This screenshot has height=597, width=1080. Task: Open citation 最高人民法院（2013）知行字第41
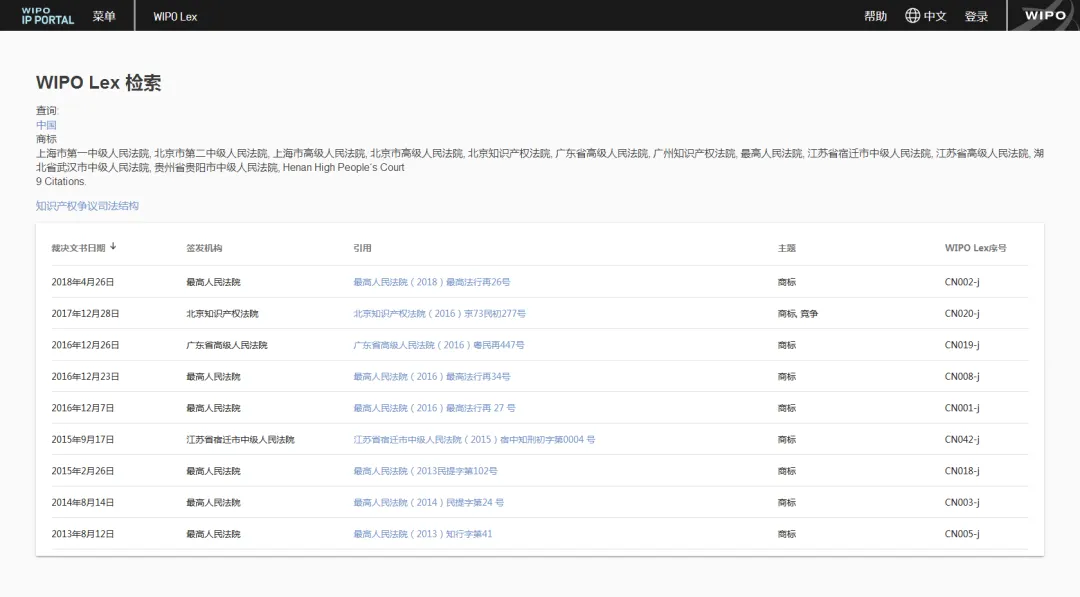coord(423,534)
